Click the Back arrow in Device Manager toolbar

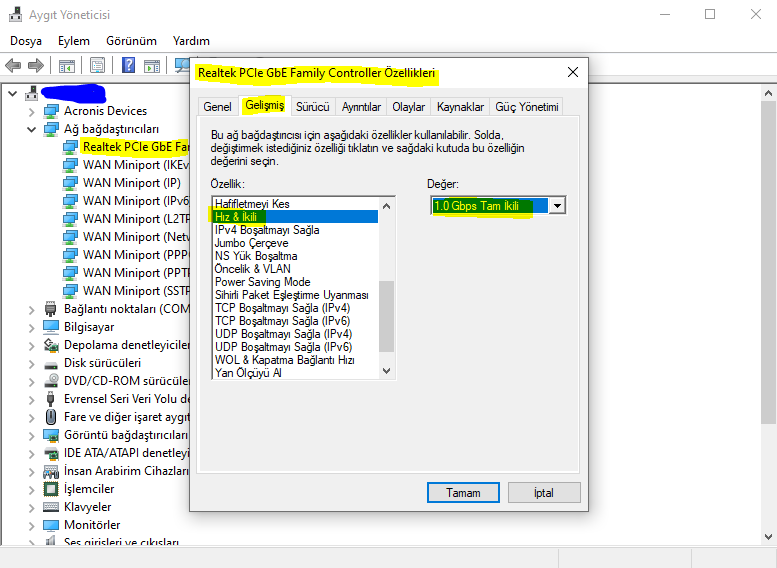coord(13,65)
